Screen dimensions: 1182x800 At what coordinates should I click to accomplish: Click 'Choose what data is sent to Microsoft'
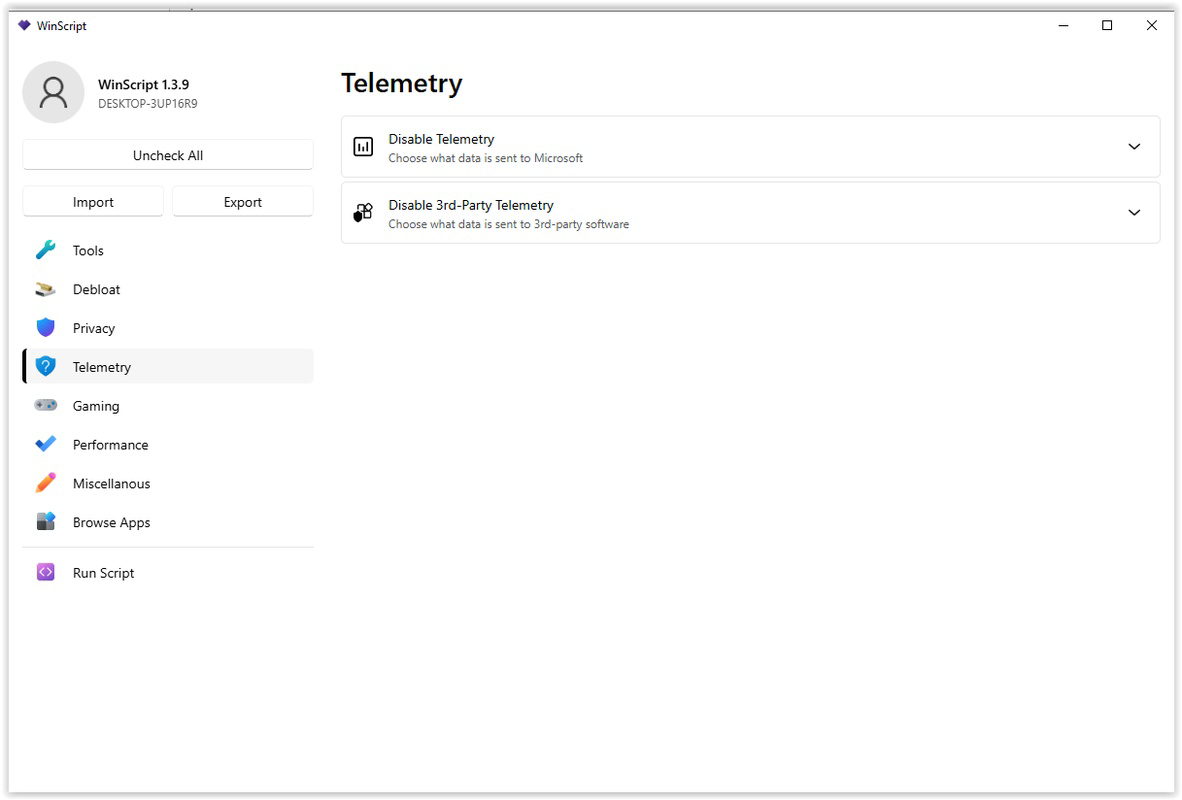[x=485, y=158]
